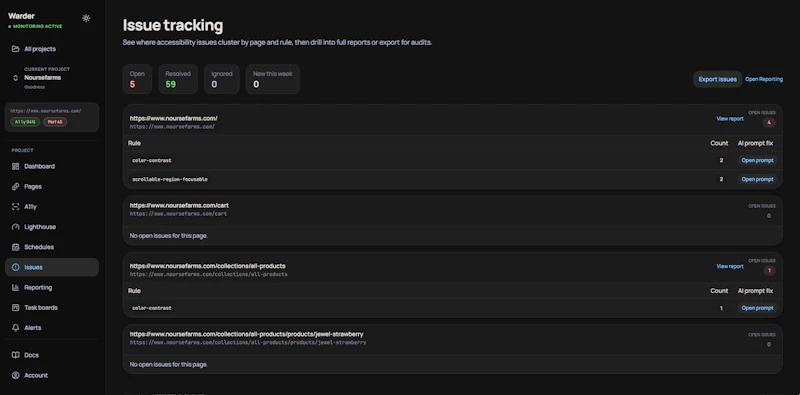The height and width of the screenshot is (395, 800).
Task: Open the Dashboard menu item
Action: [x=52, y=166]
